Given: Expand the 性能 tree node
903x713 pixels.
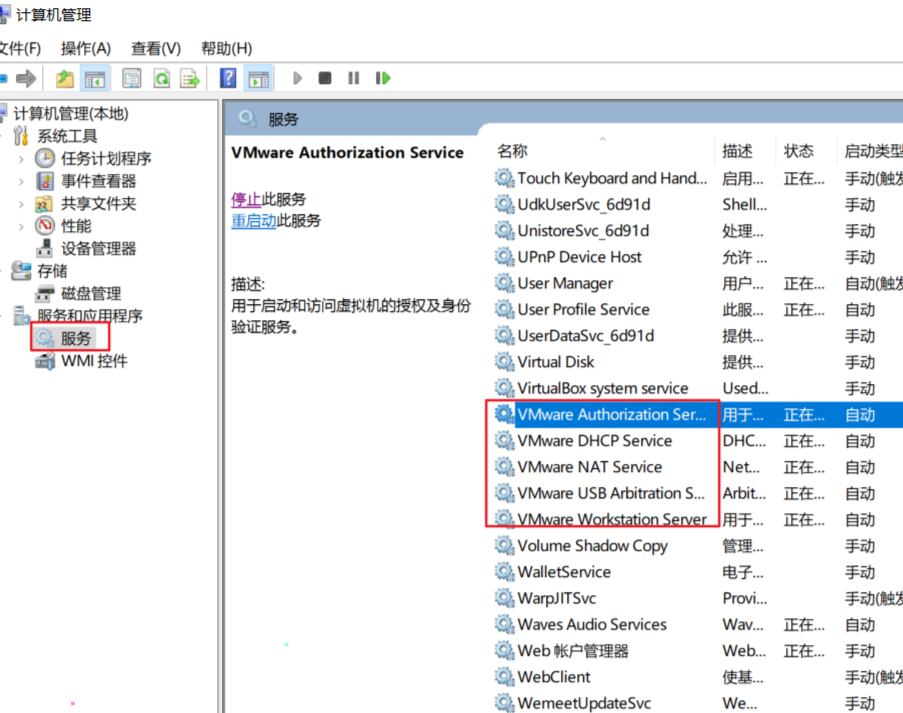Looking at the screenshot, I should [21, 226].
